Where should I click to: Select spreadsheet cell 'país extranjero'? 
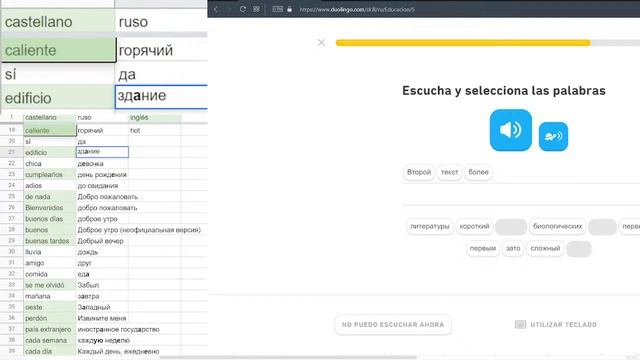coord(50,329)
